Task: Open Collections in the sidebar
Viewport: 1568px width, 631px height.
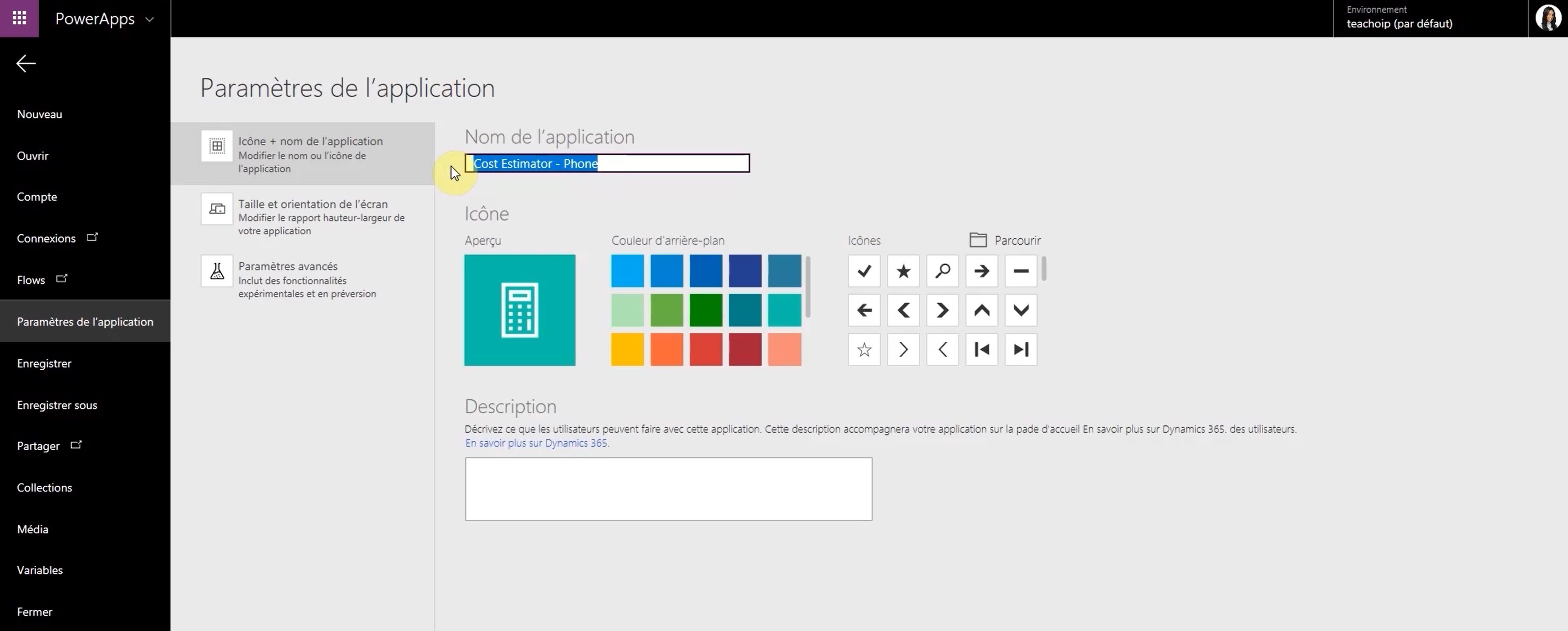Action: (x=45, y=487)
